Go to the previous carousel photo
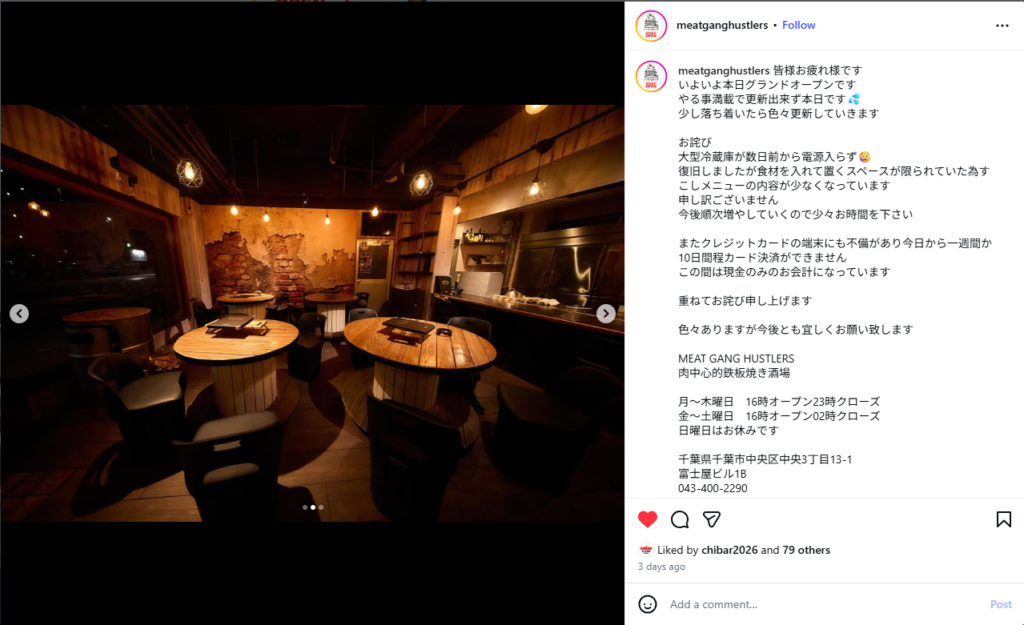The height and width of the screenshot is (625, 1024). 19,313
